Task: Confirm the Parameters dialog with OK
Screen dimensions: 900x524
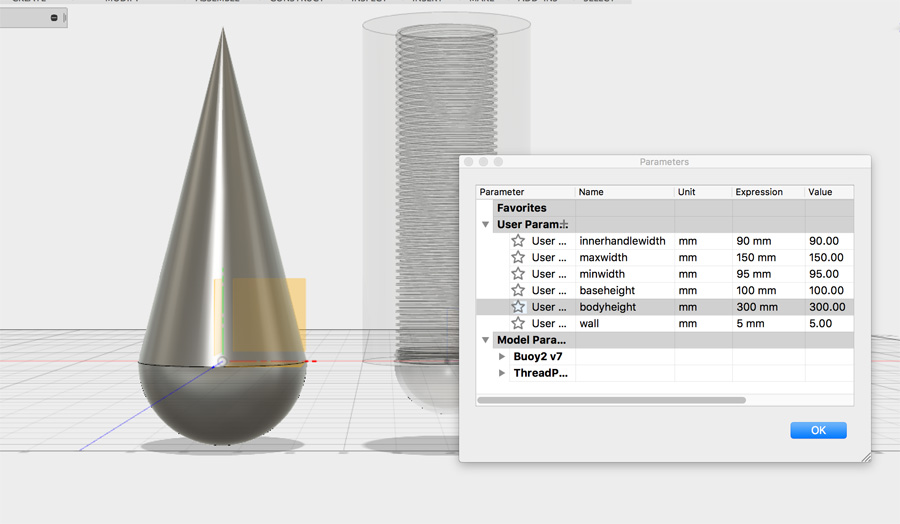Action: (x=818, y=430)
